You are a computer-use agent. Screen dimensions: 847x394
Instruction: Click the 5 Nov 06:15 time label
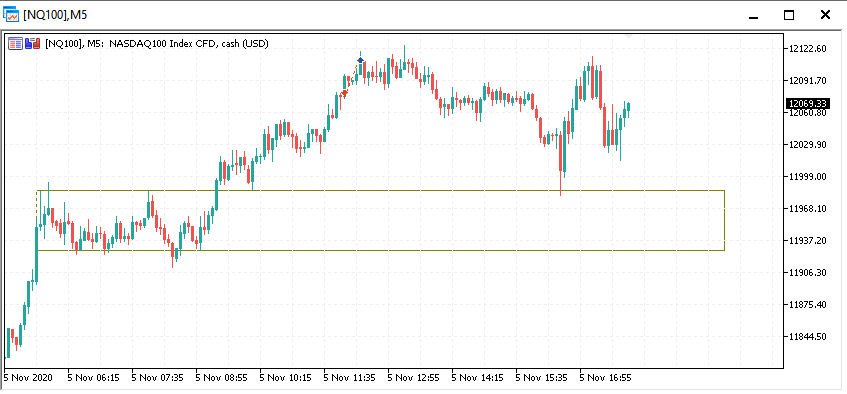point(93,377)
